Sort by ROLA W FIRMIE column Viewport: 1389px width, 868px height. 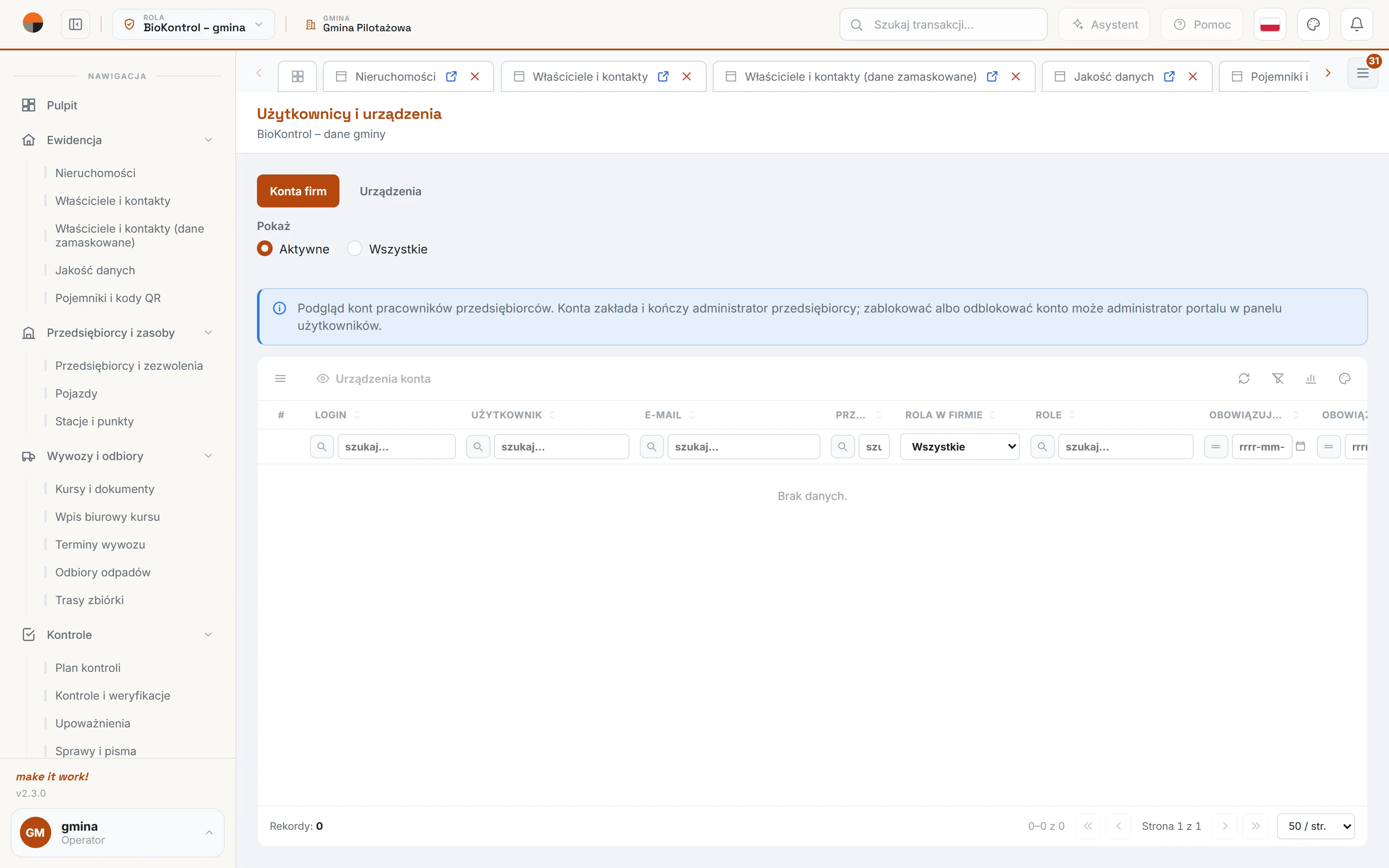[x=951, y=414]
